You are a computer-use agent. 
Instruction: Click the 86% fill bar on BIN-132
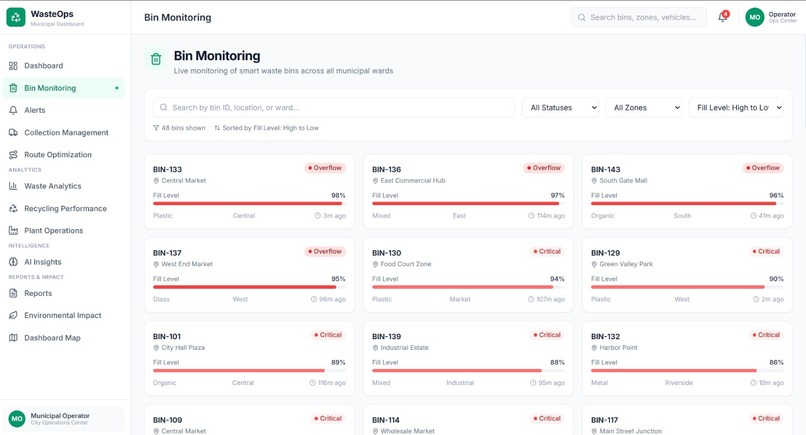coord(687,371)
